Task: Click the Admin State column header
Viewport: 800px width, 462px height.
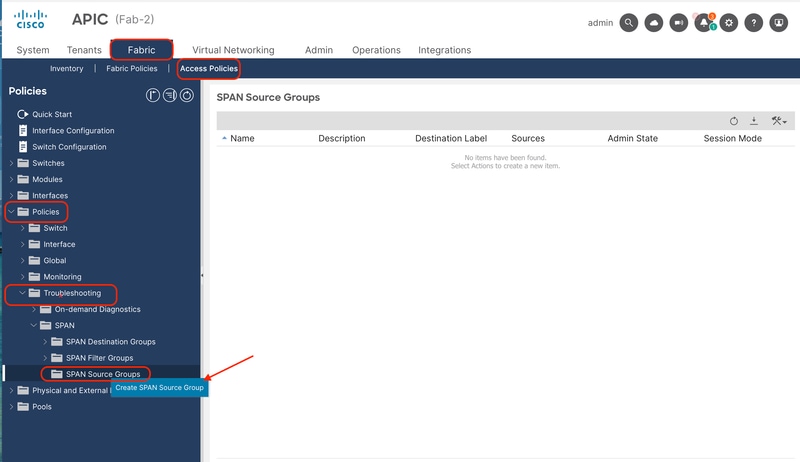Action: click(633, 138)
